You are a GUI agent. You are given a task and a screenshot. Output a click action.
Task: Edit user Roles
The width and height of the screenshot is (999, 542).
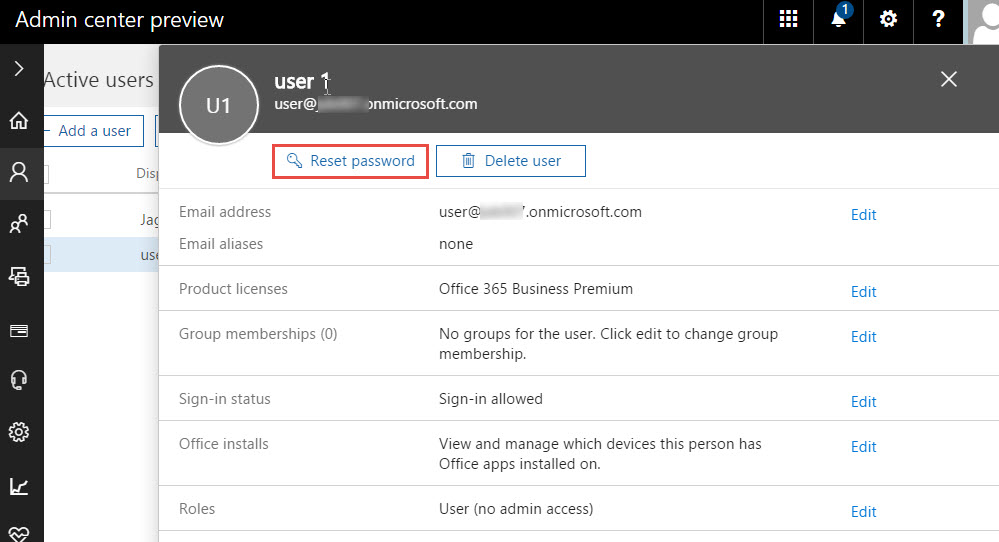[x=863, y=512]
